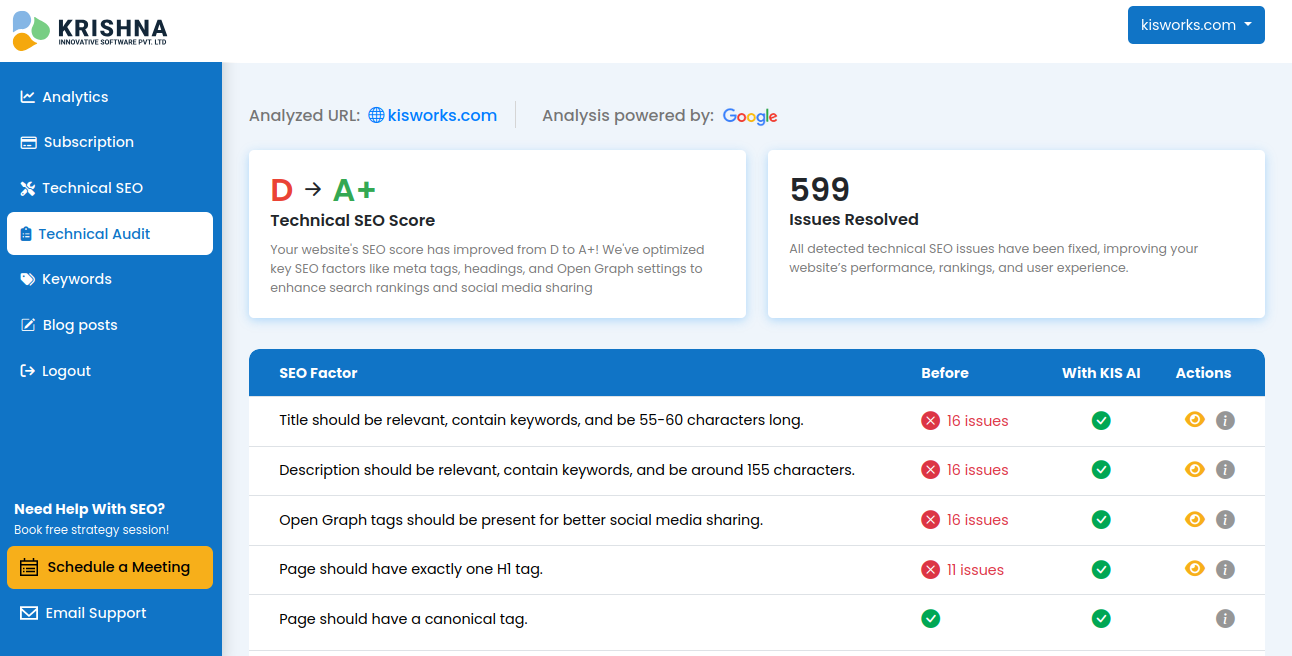Click '11 issues' in the H1 row

pyautogui.click(x=975, y=570)
